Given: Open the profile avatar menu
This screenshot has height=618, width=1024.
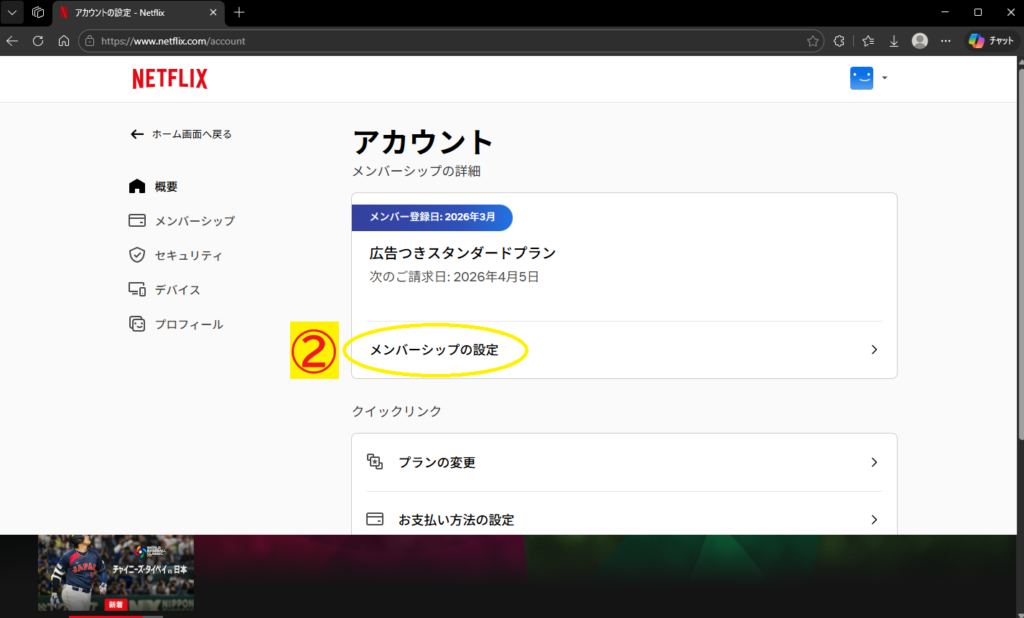Looking at the screenshot, I should [862, 79].
